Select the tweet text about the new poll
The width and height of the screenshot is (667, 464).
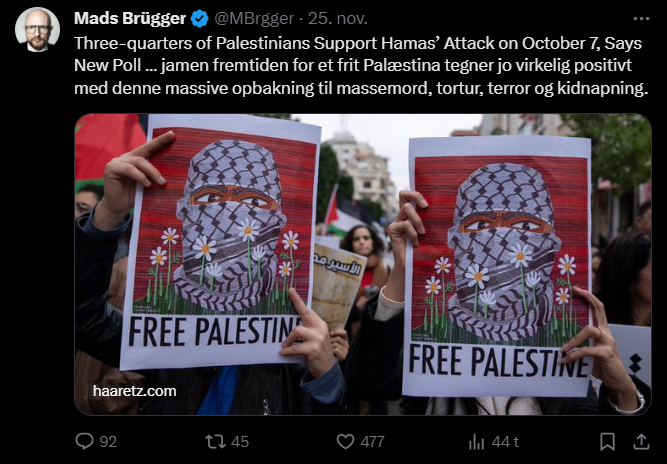(x=361, y=66)
